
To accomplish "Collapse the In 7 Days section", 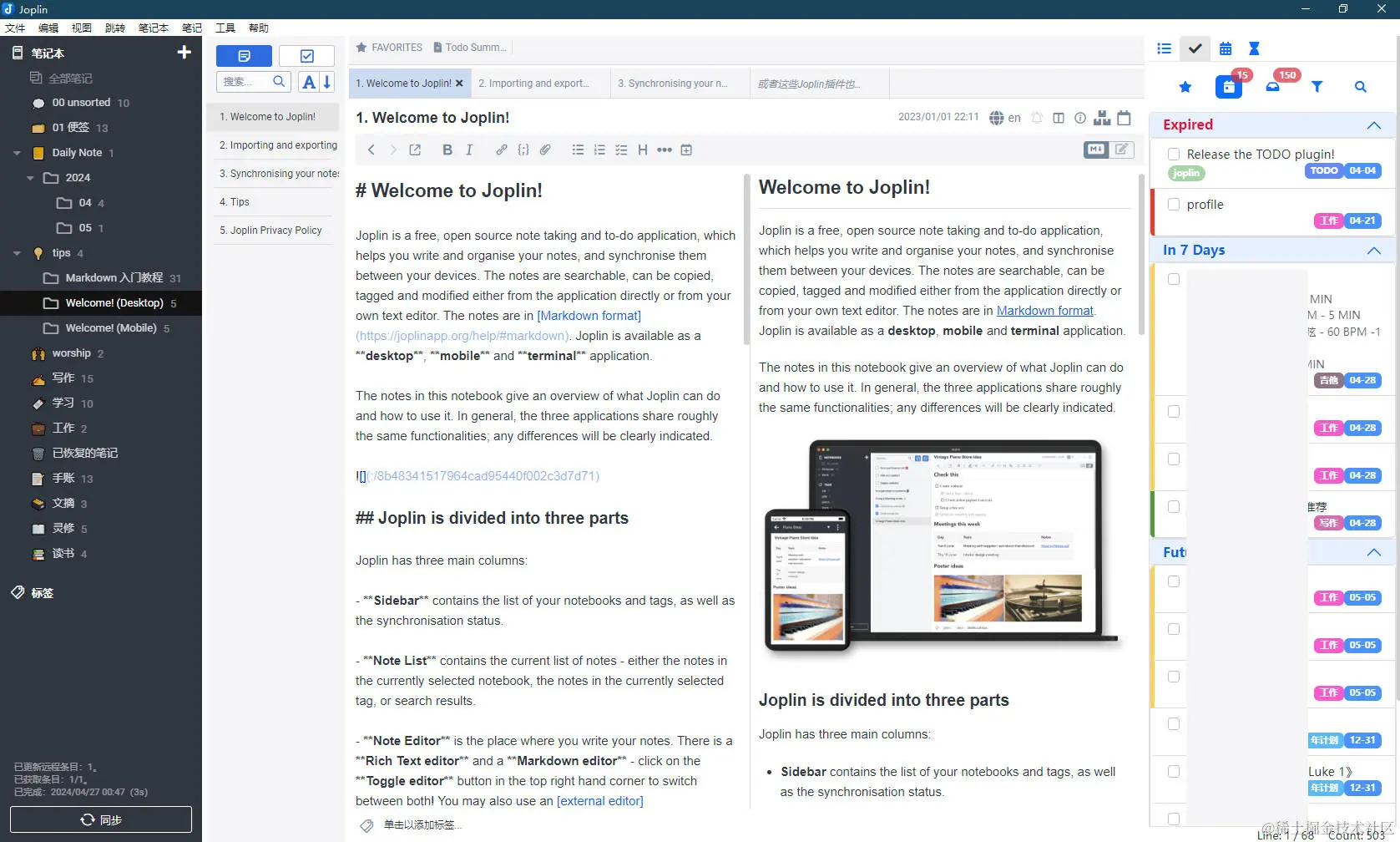I will tap(1374, 251).
